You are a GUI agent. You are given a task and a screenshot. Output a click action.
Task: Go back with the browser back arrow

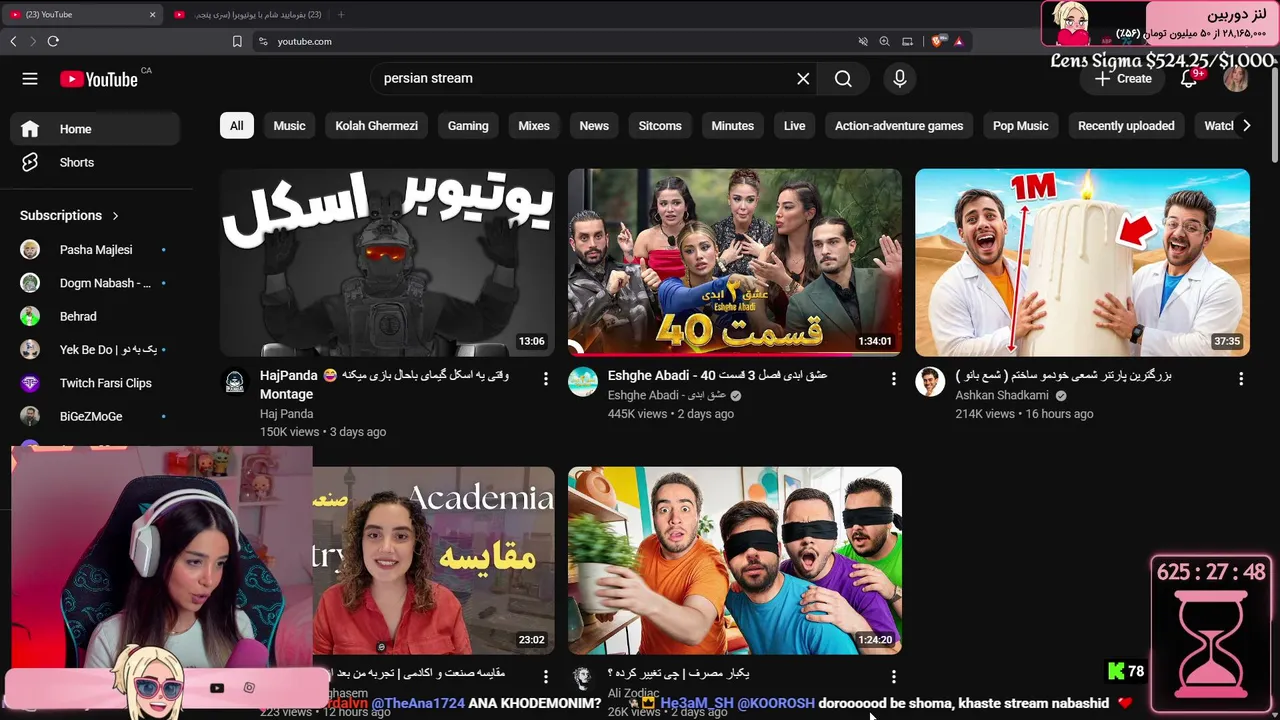coord(13,41)
